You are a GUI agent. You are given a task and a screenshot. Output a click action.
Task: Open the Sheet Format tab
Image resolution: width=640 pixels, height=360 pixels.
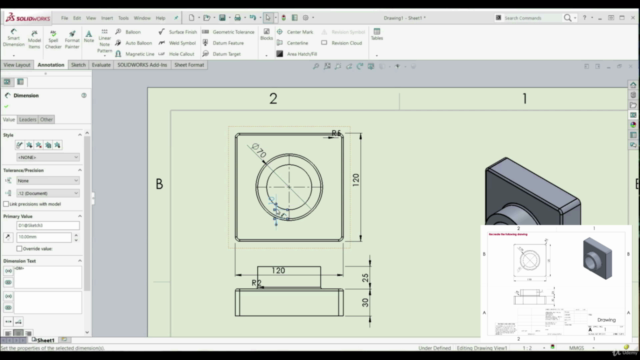click(x=189, y=65)
